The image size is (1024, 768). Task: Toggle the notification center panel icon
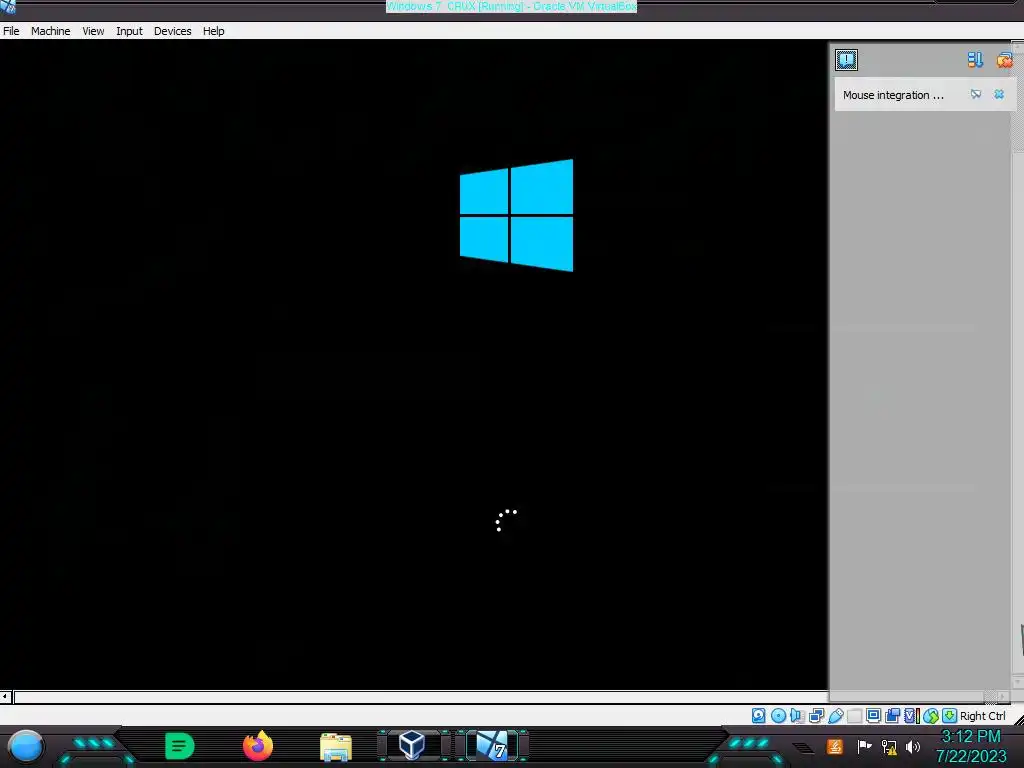tap(846, 60)
